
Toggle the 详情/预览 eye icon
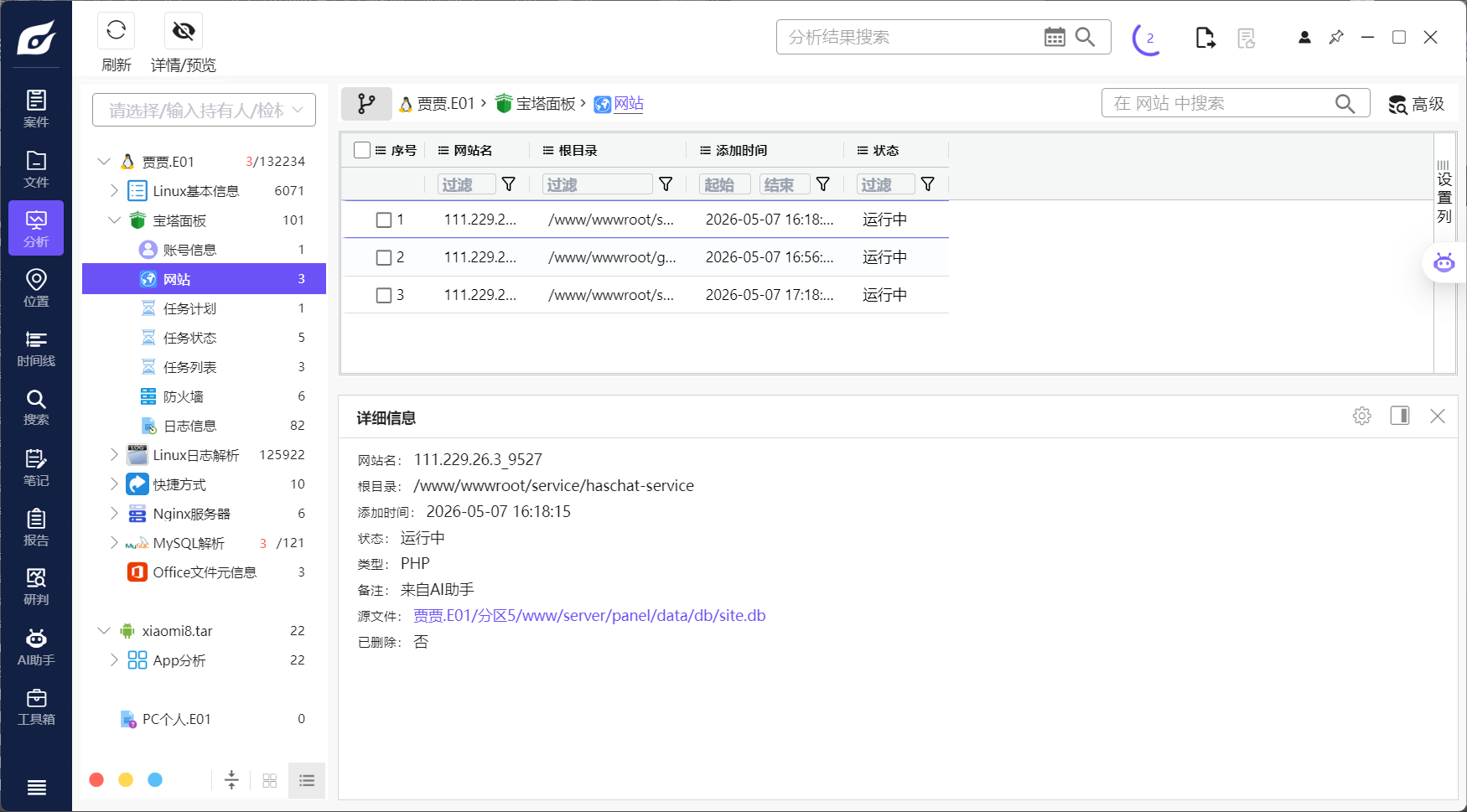coord(184,31)
